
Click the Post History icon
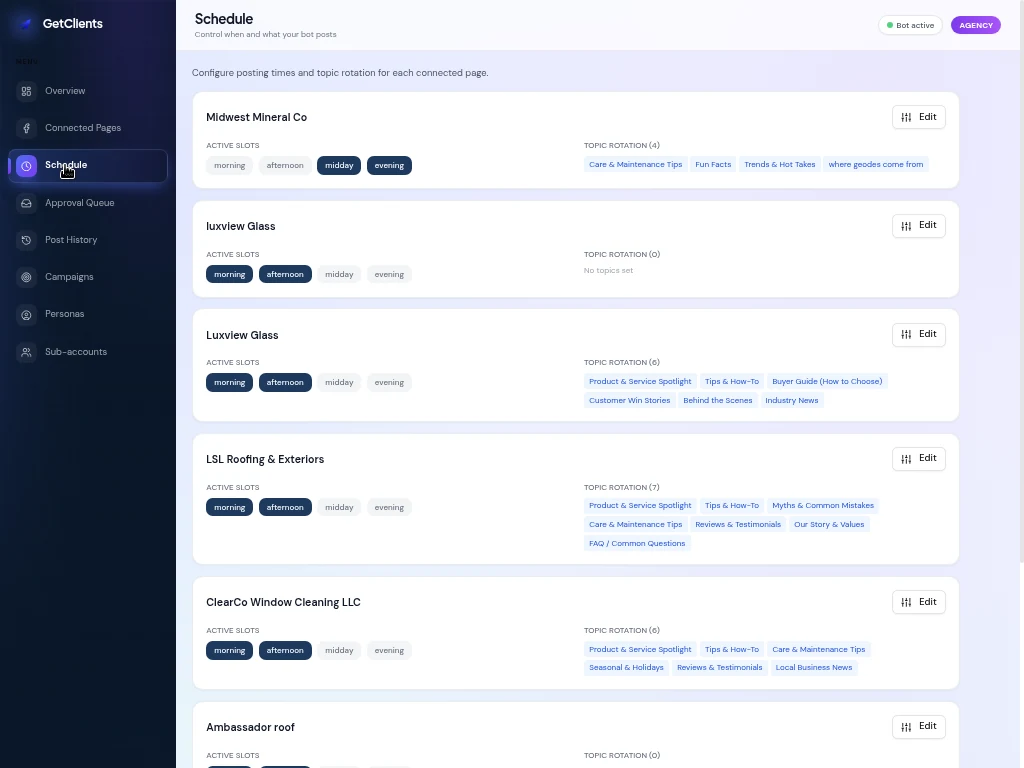tap(26, 240)
